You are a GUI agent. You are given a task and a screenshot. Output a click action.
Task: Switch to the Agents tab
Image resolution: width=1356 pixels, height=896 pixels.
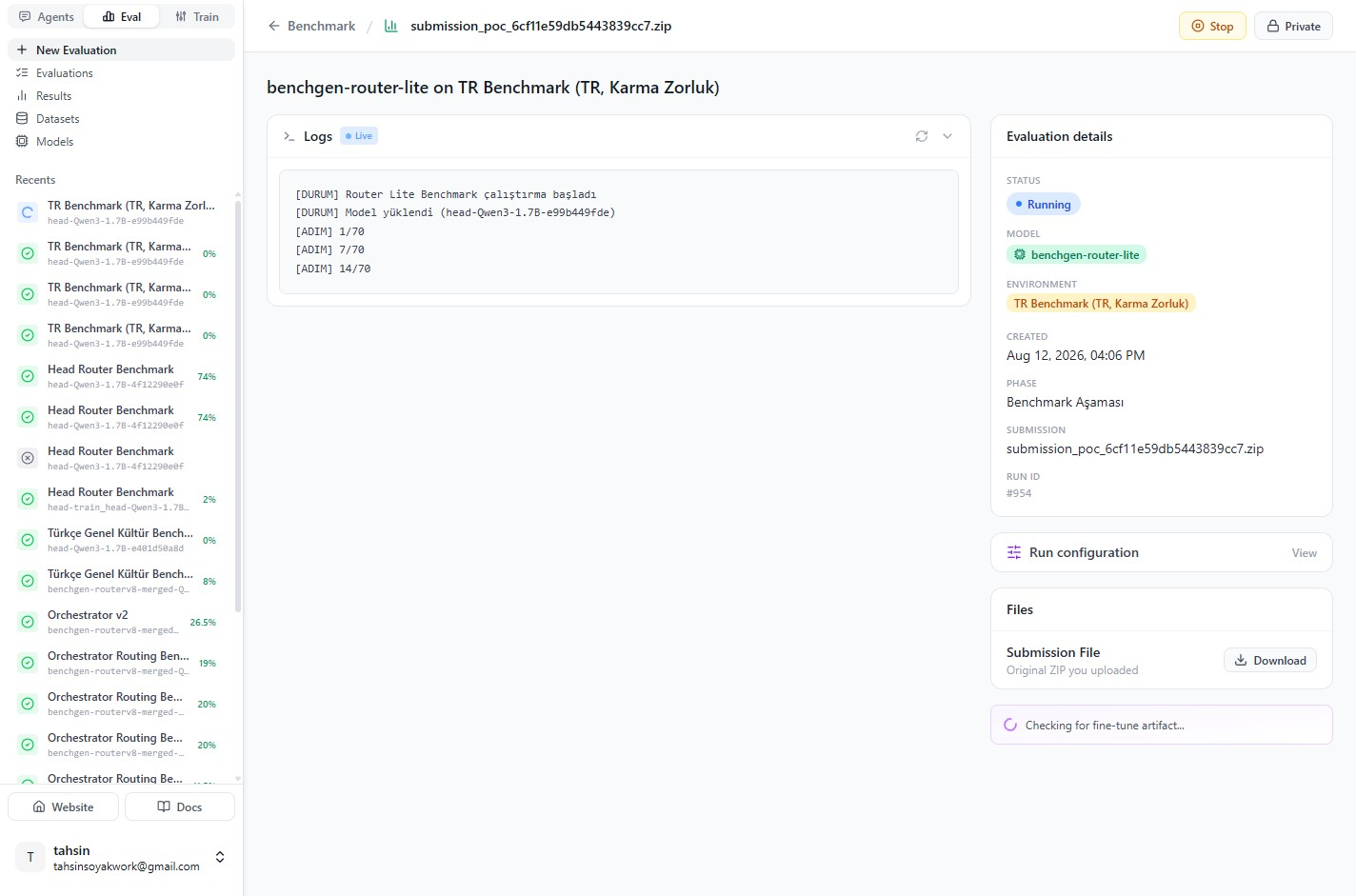point(46,16)
